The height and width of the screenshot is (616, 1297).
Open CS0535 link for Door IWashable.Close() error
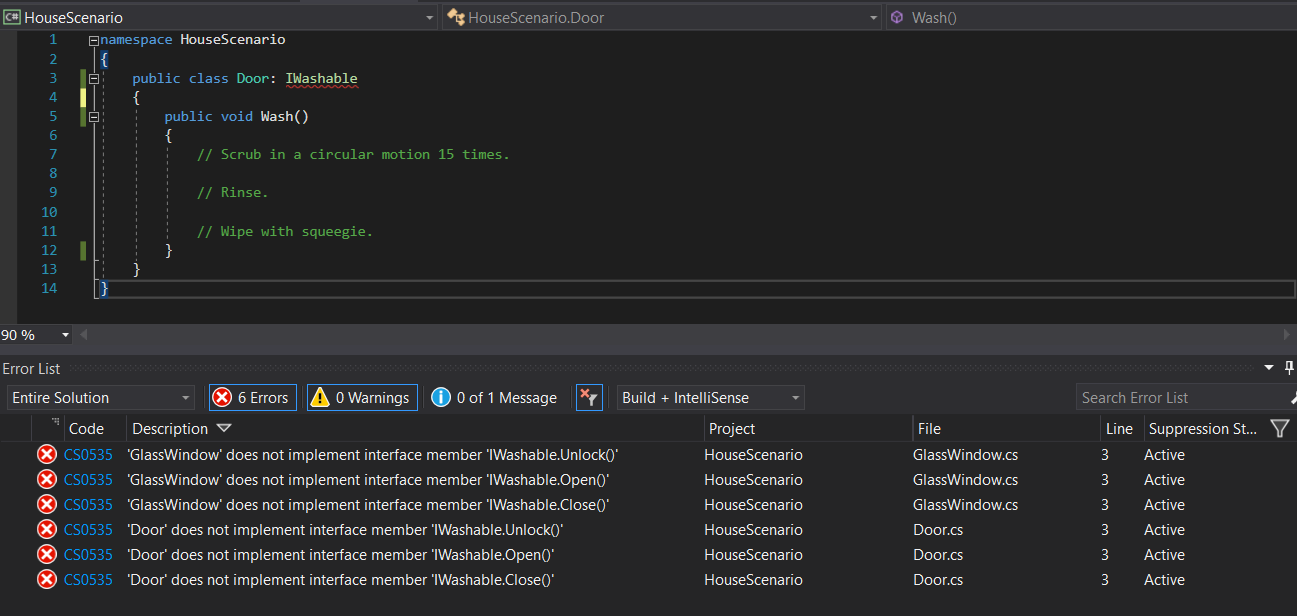pyautogui.click(x=88, y=580)
